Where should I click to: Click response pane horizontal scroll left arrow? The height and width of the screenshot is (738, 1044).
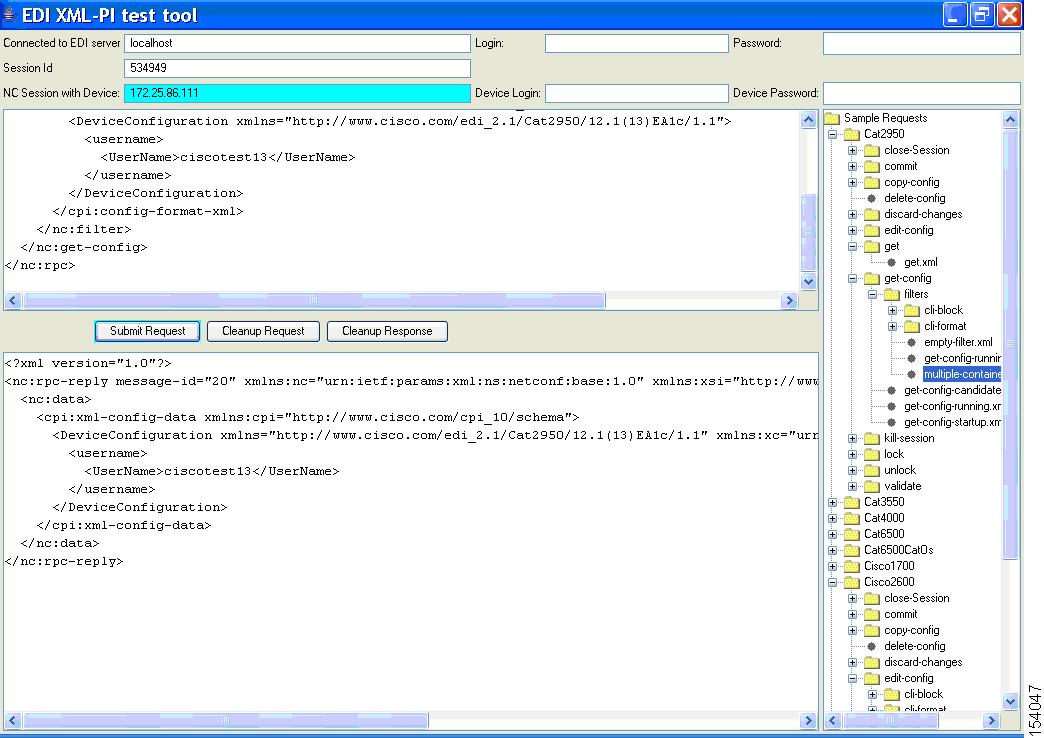point(13,721)
